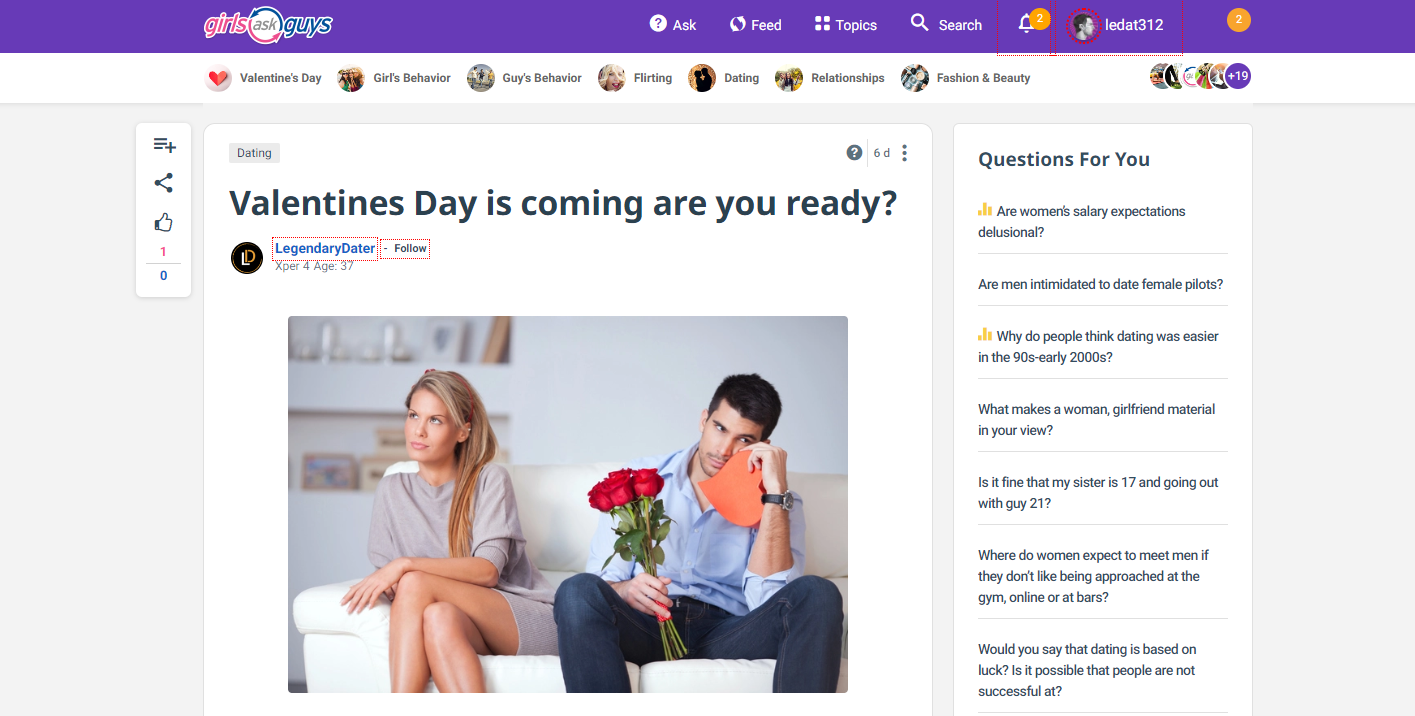Click the question-type help icon near 6 d
The width and height of the screenshot is (1415, 716).
point(854,153)
